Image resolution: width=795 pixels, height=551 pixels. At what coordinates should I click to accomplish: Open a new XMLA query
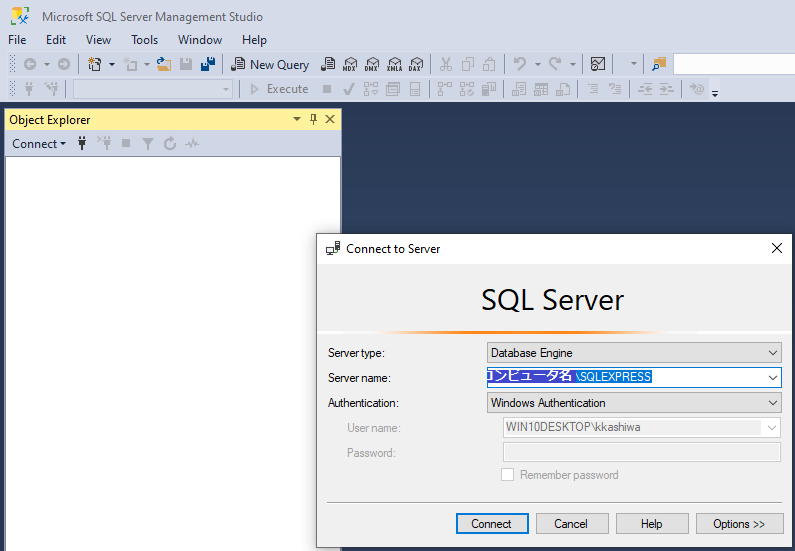[394, 64]
